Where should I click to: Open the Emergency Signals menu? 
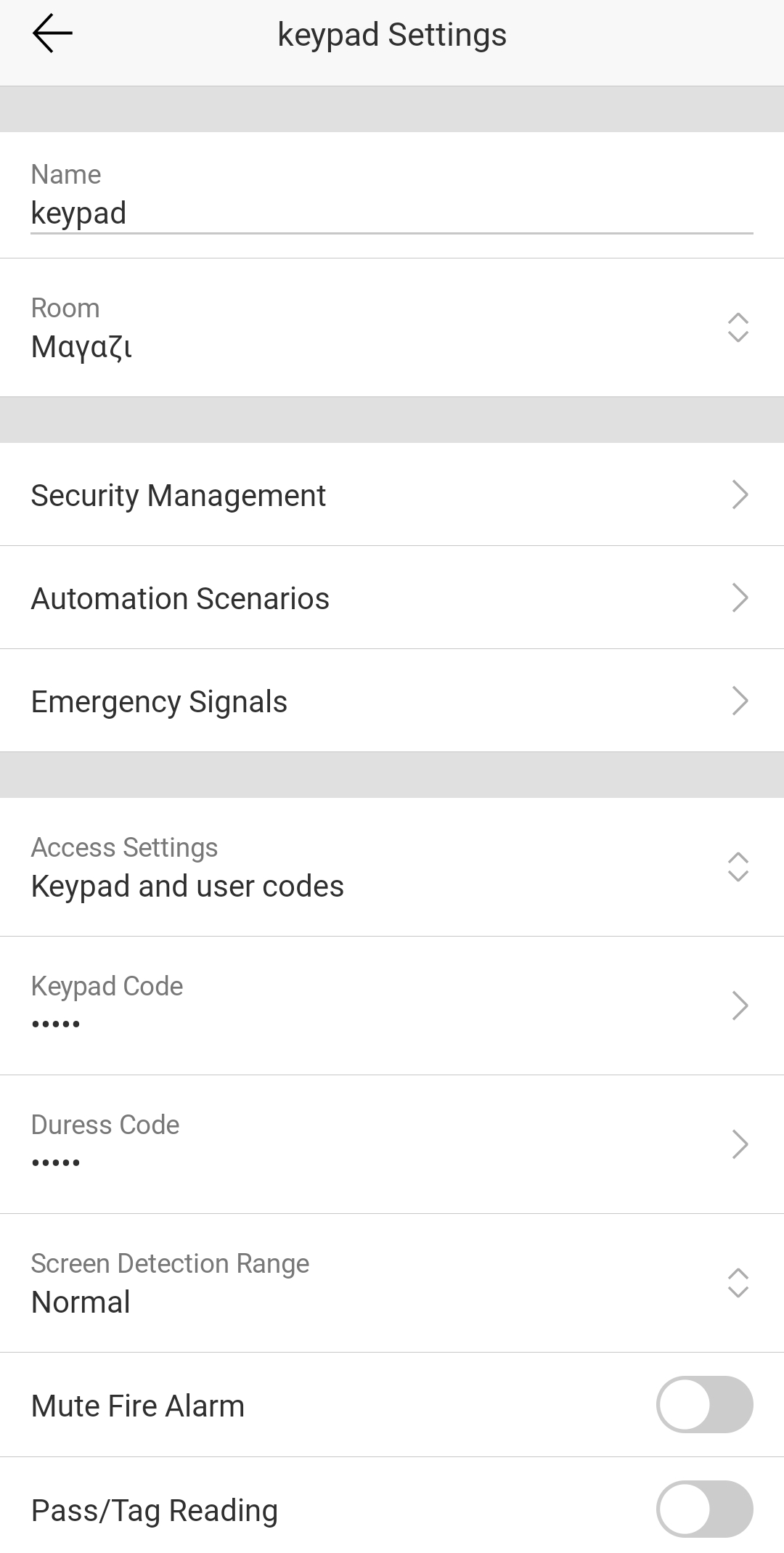tap(159, 701)
